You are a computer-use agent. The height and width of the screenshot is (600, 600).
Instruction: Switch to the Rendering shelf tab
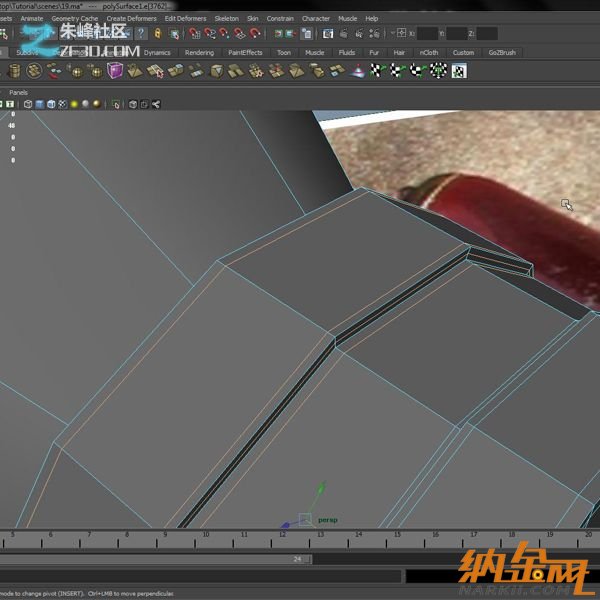pyautogui.click(x=199, y=52)
